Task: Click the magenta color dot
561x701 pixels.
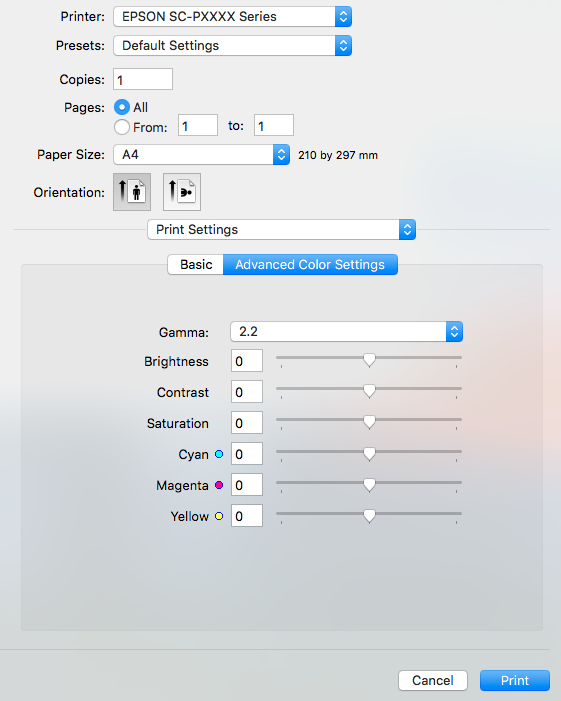Action: tap(219, 485)
